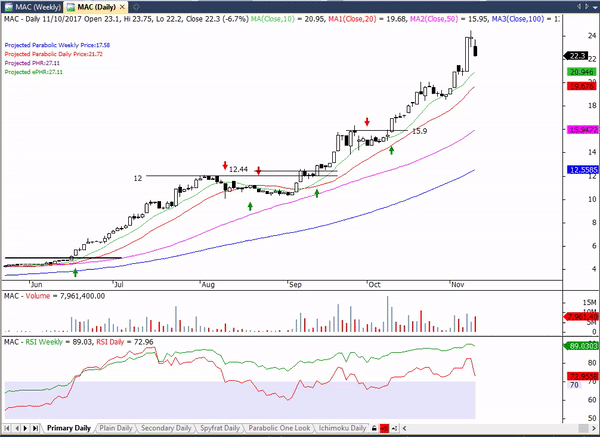Click the red 72.9558 RSI tag
Image resolution: width=600 pixels, height=437 pixels.
582,377
